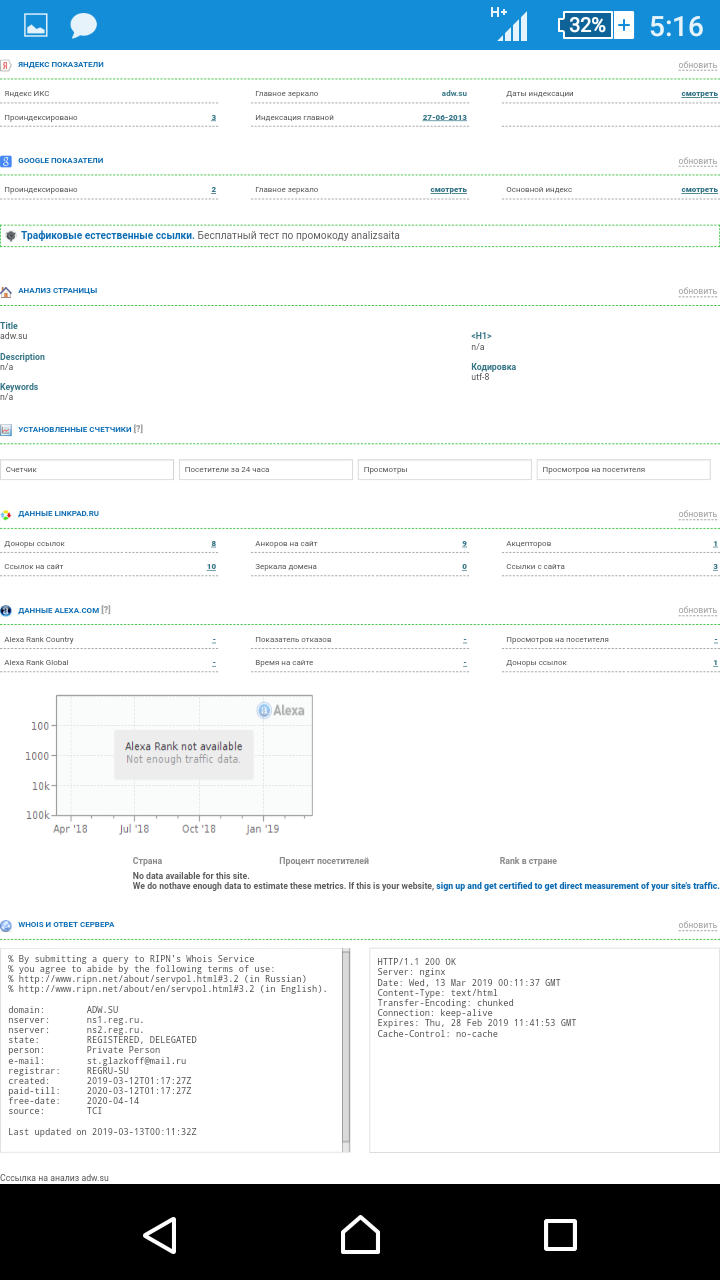Click обновить in Яндекс показатели section
Viewport: 720px width, 1280px height.
[x=698, y=66]
